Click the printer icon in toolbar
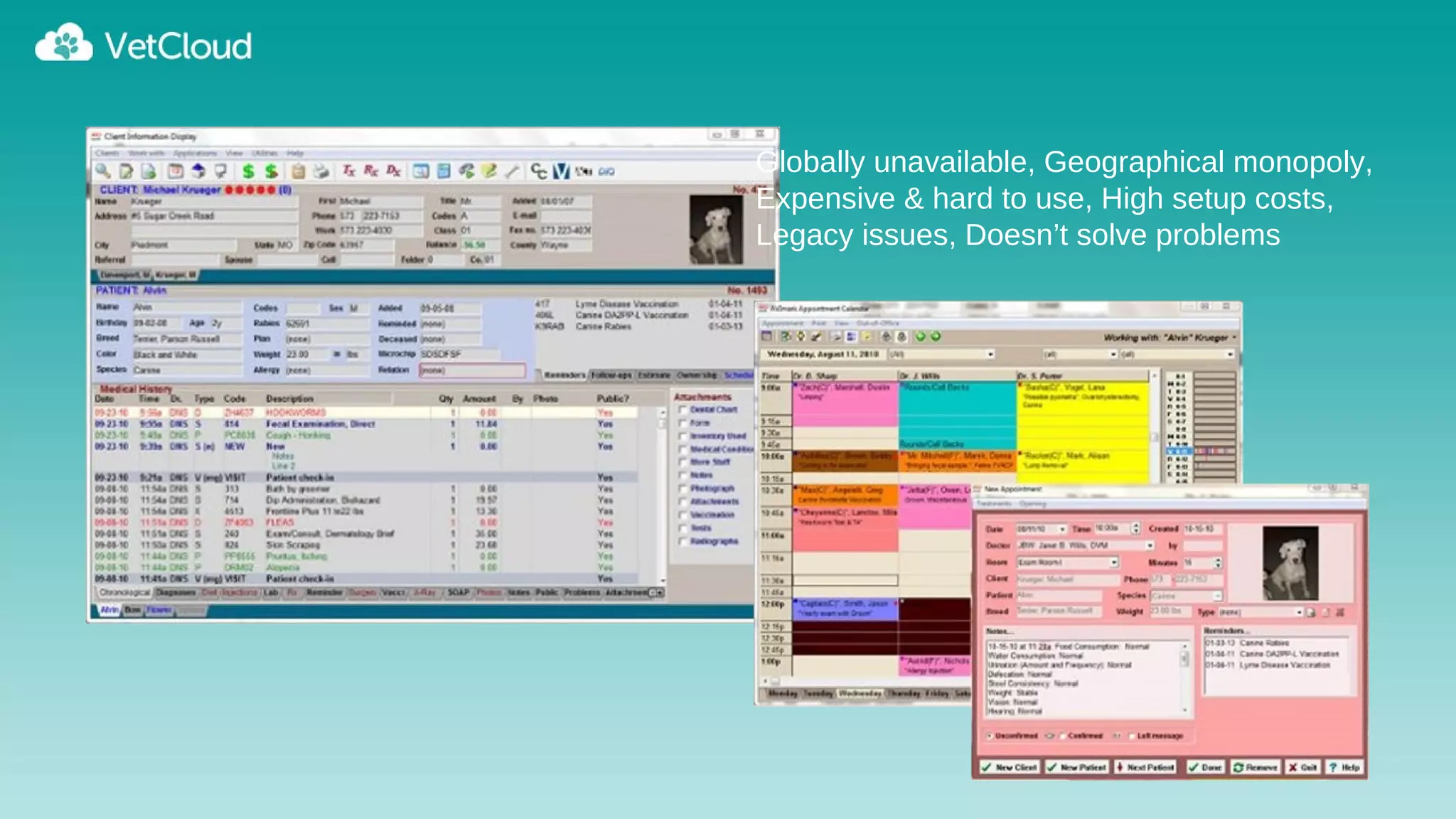This screenshot has height=819, width=1456. 321,171
